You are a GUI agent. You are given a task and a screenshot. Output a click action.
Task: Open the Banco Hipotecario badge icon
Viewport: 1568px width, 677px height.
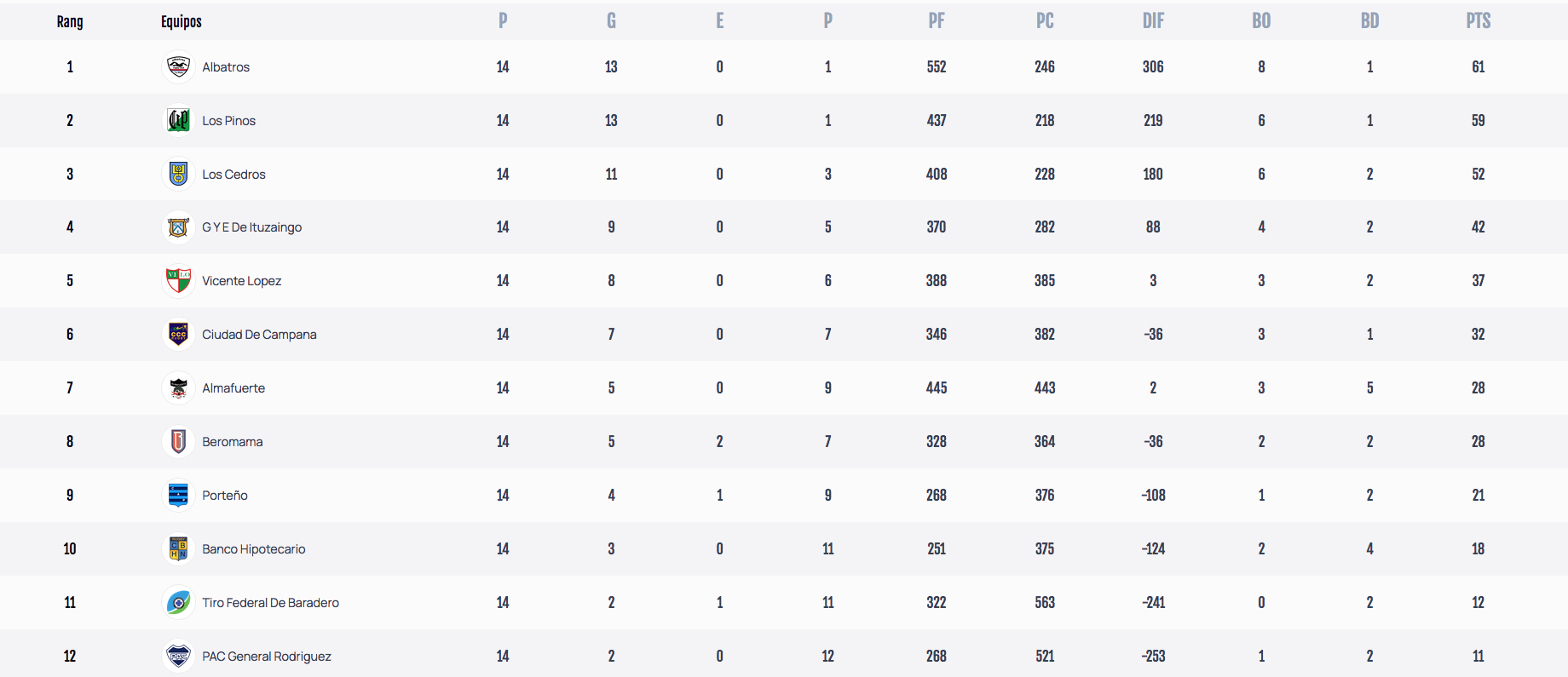[x=178, y=548]
